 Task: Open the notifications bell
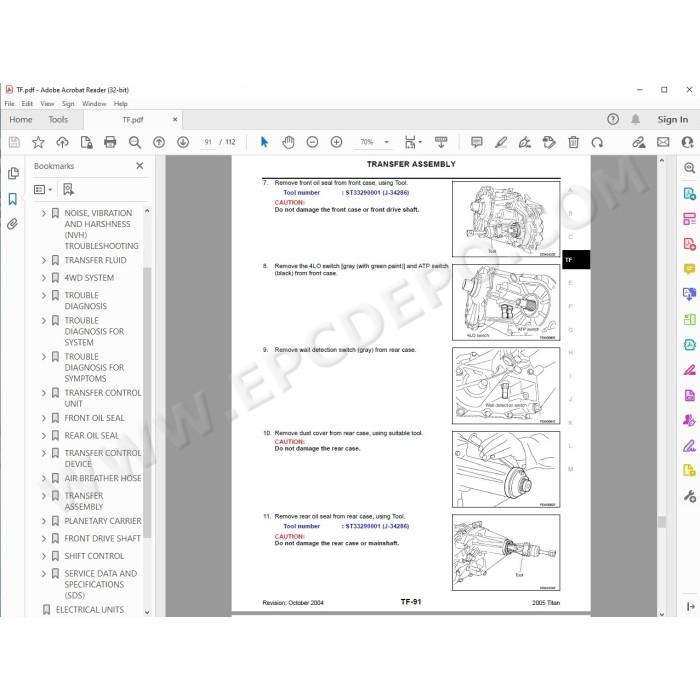(x=635, y=119)
